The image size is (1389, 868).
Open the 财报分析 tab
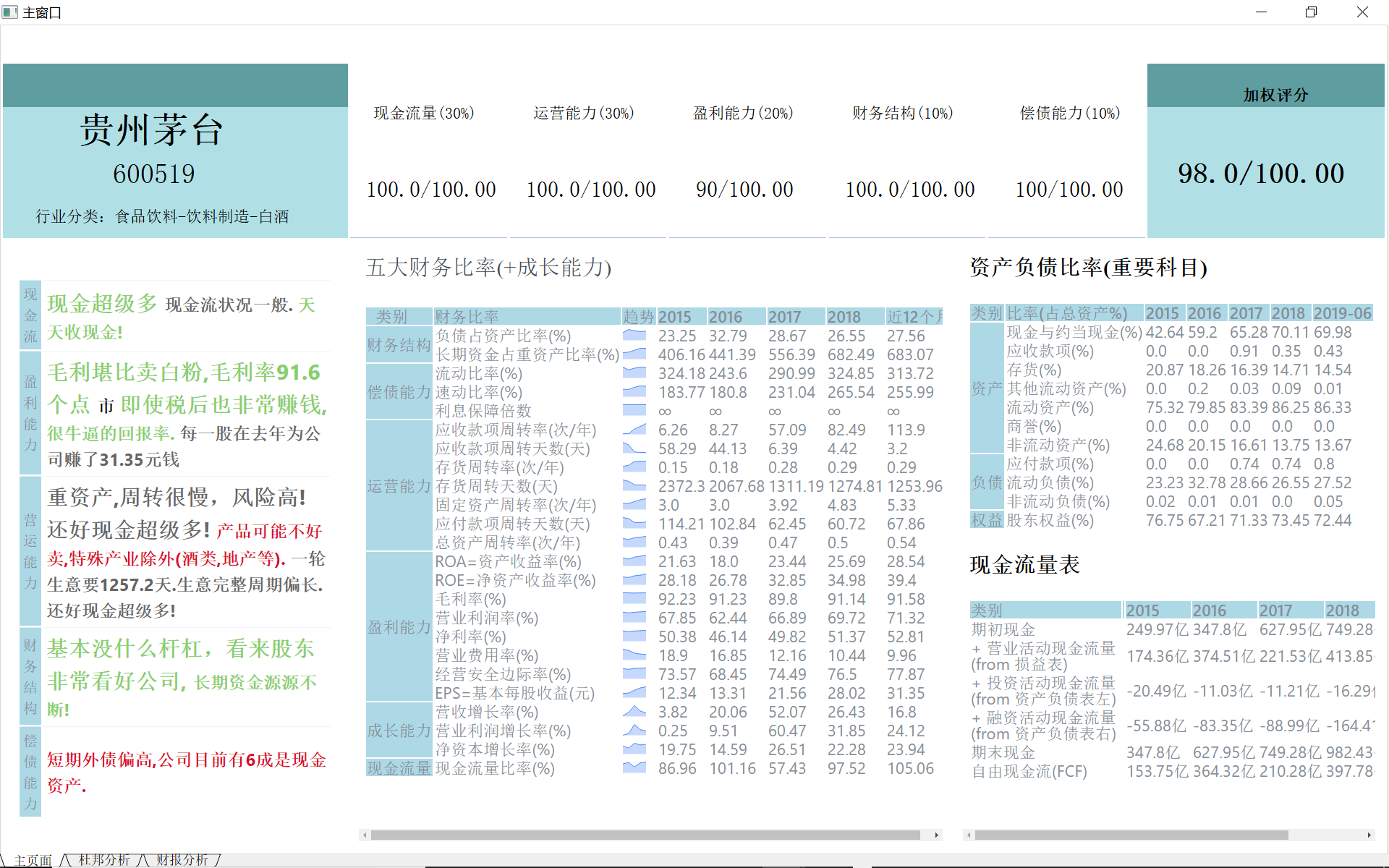pos(182,859)
